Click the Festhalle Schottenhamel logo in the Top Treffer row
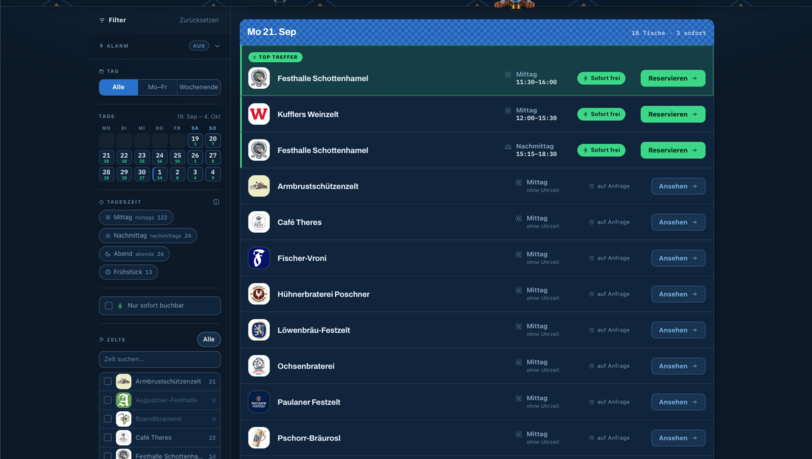 click(x=259, y=78)
